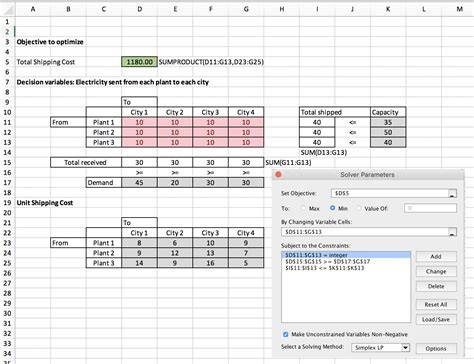Viewport: 474px width, 364px height.
Task: Select the $D$11:$G$13 = integer constraint
Action: click(346, 255)
